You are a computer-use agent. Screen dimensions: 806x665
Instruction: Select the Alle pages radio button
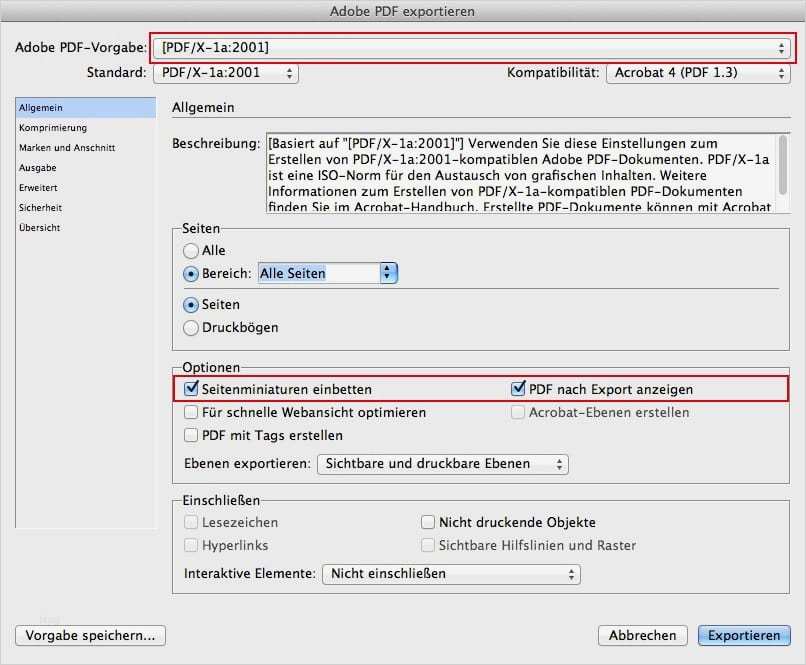point(191,251)
